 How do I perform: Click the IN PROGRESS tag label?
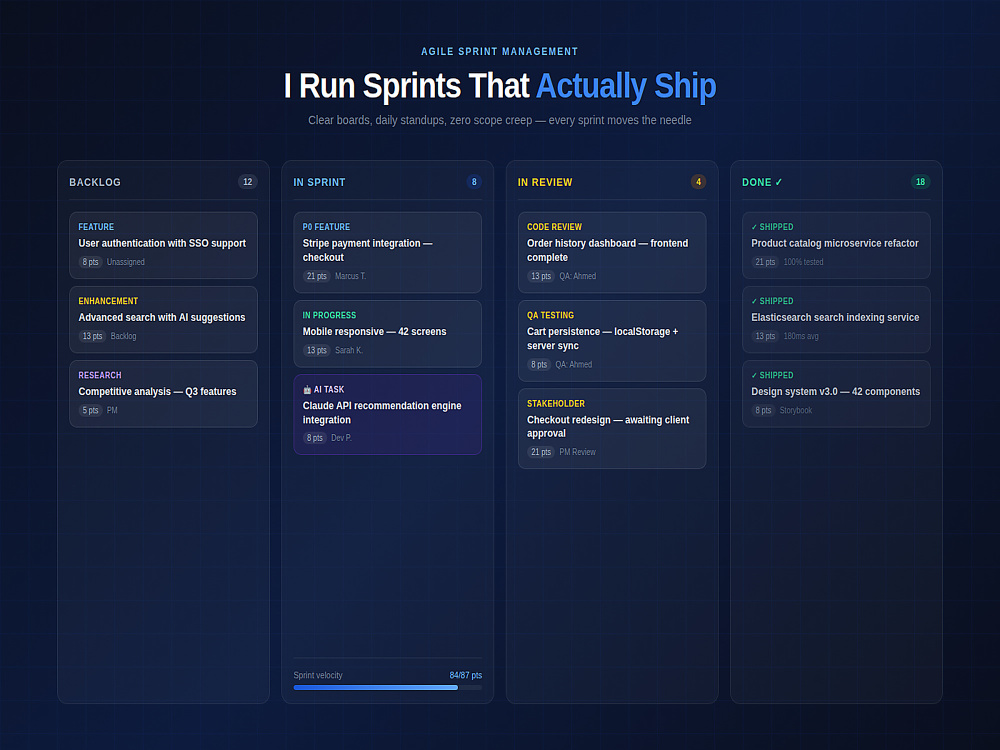pyautogui.click(x=329, y=315)
